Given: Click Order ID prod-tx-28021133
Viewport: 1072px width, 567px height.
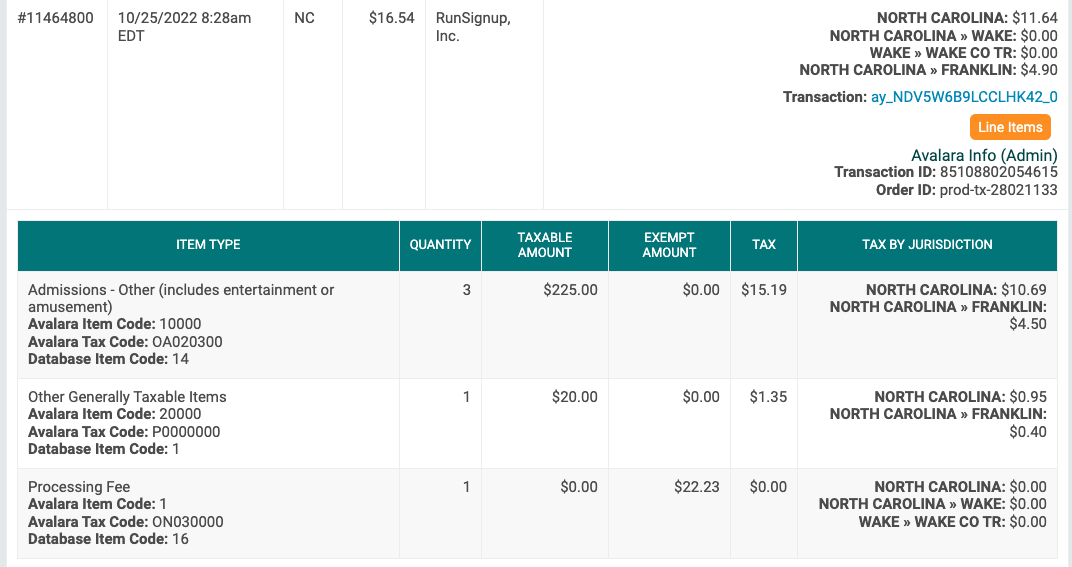Looking at the screenshot, I should (x=996, y=189).
